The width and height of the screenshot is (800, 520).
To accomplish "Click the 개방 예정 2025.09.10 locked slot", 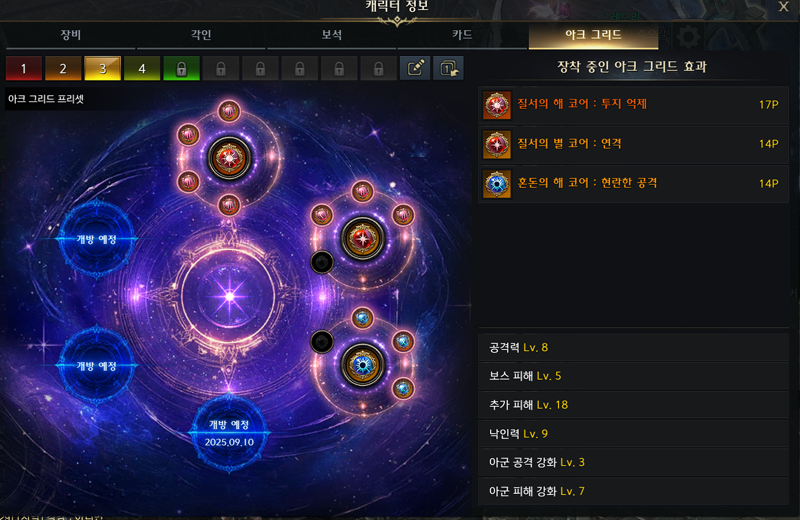I will 229,433.
